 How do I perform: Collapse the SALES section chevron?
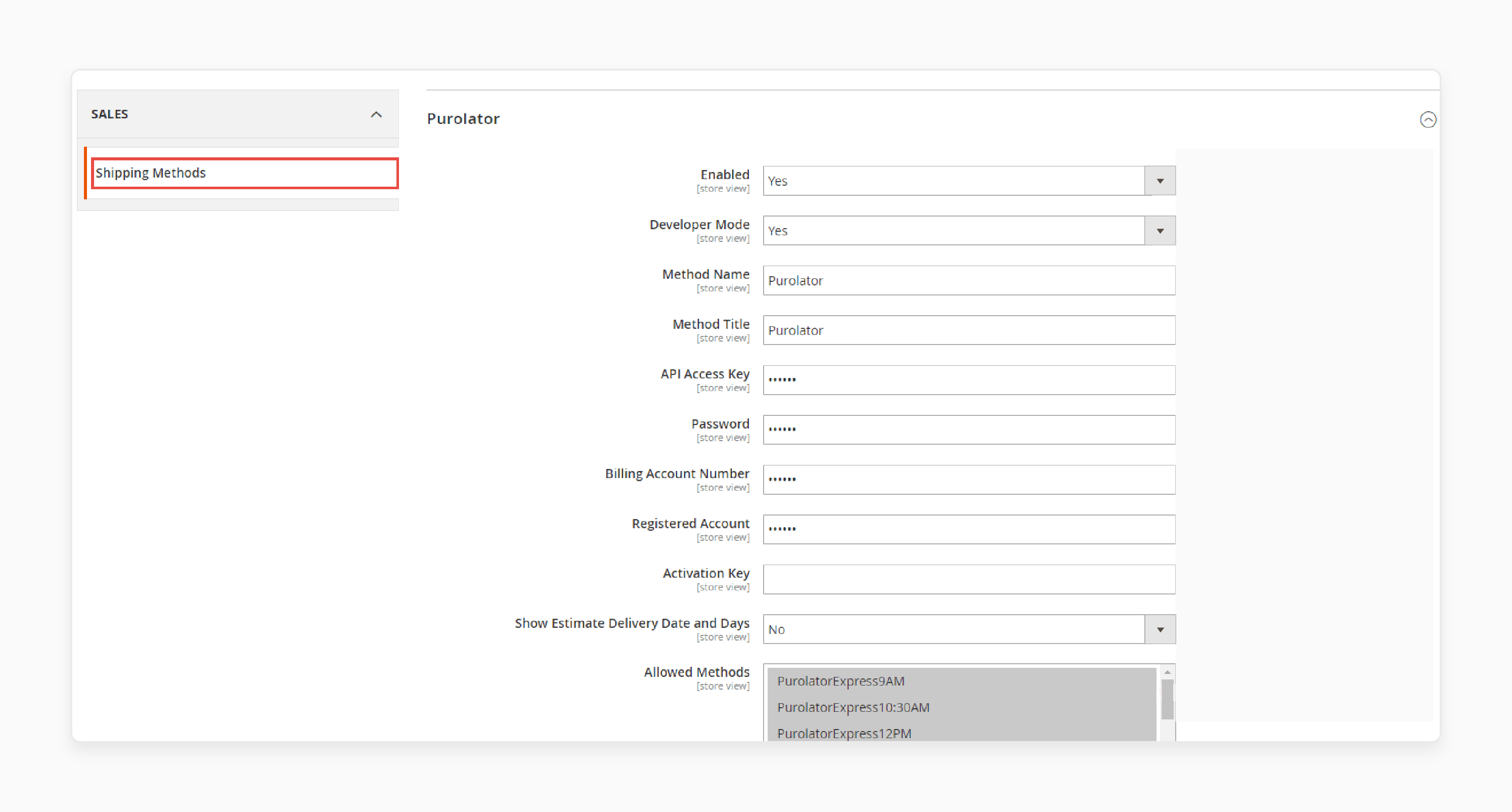coord(376,114)
